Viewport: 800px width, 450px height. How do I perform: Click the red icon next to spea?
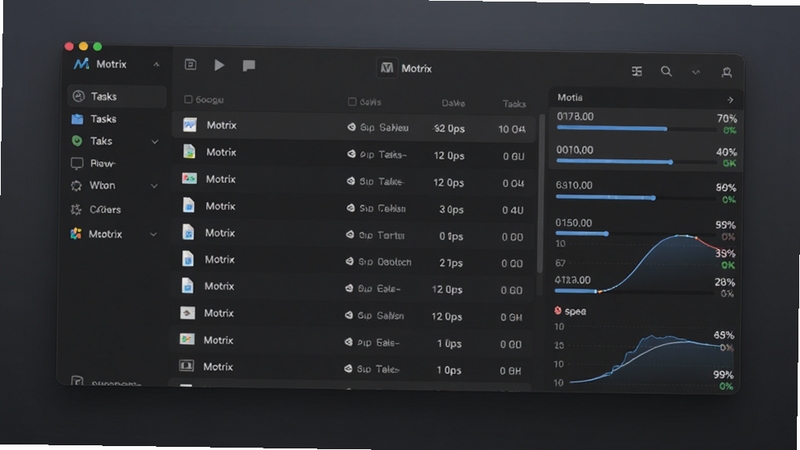(558, 310)
